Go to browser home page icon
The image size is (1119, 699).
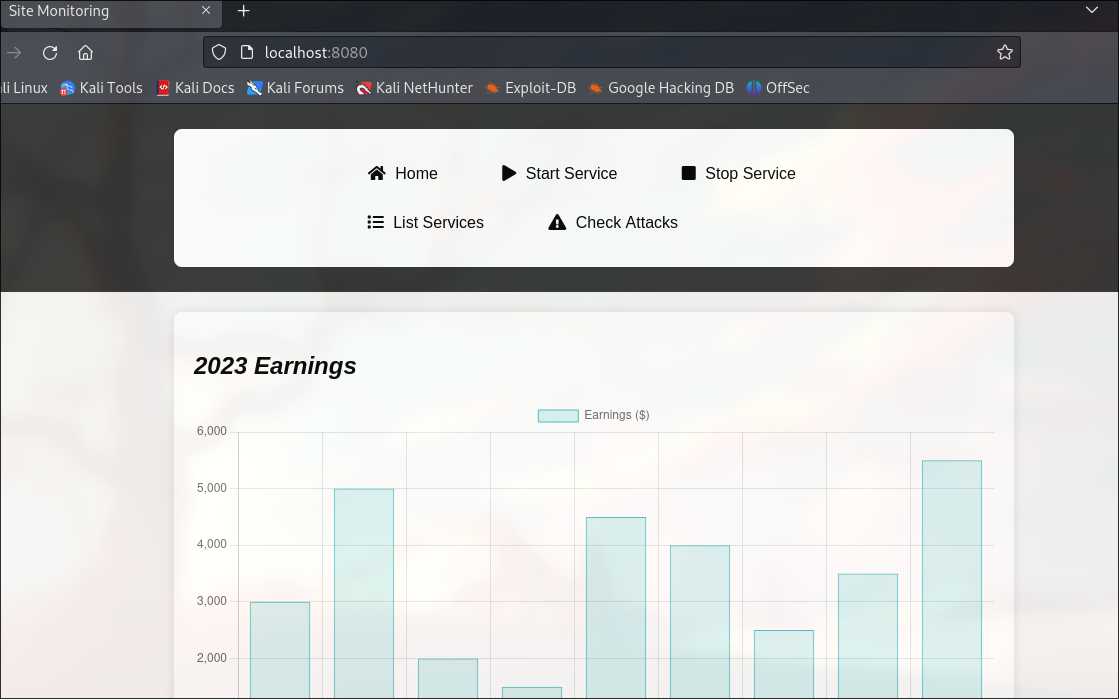click(x=86, y=52)
